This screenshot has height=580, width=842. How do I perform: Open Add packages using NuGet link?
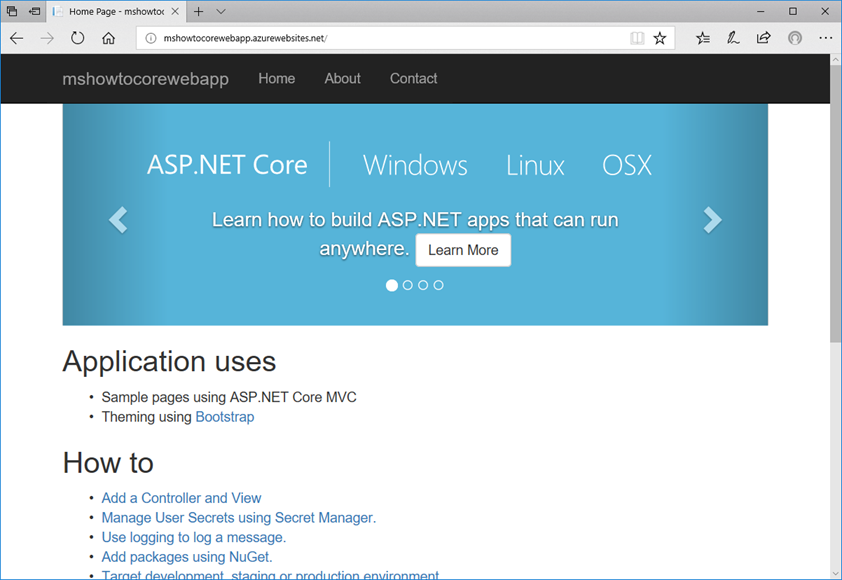[187, 557]
